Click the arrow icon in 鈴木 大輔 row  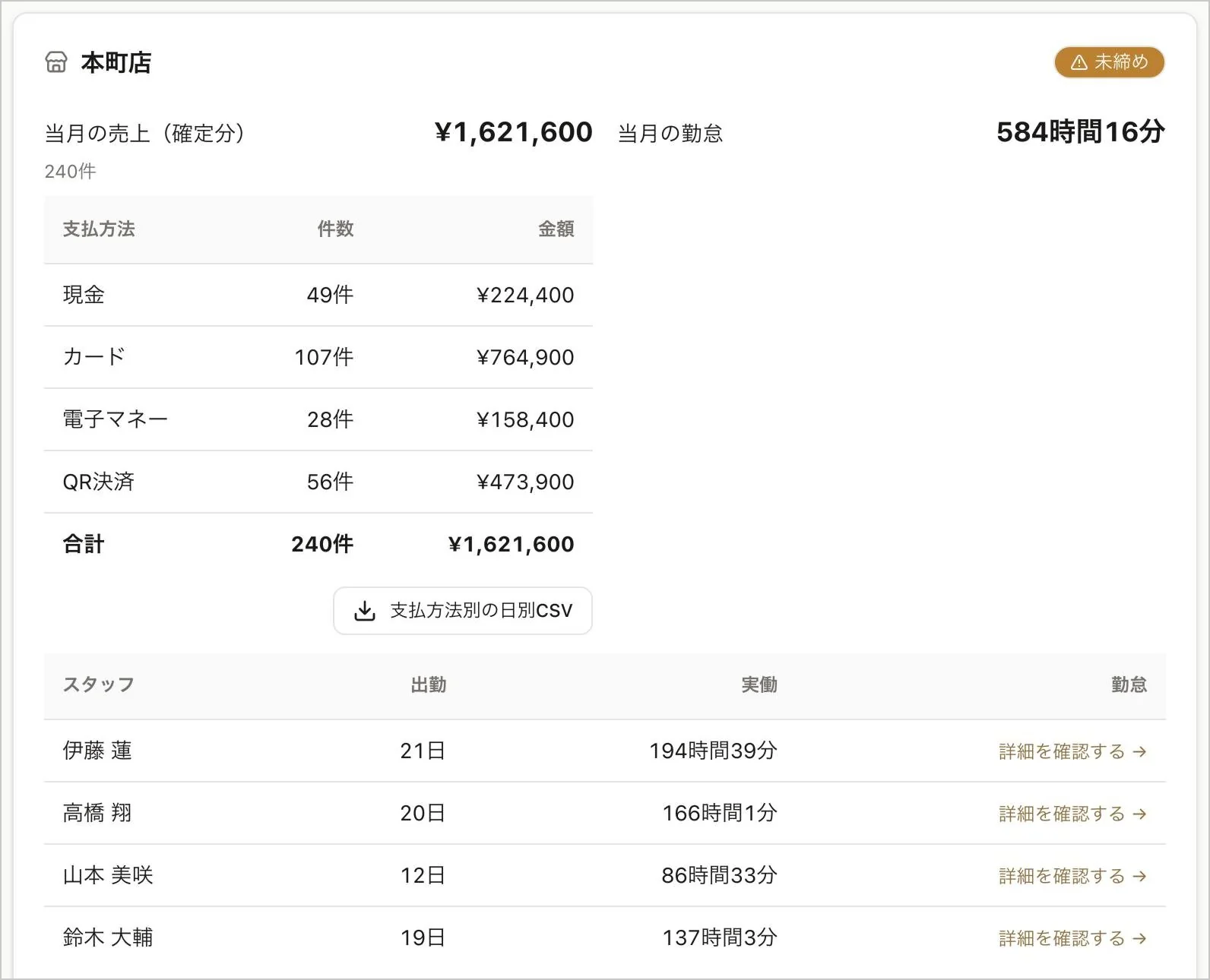pos(1139,939)
